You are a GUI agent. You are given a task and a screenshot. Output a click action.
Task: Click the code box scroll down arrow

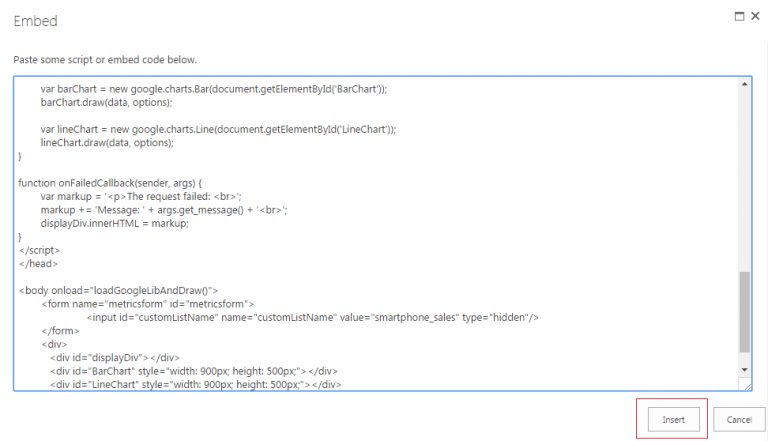(x=745, y=370)
